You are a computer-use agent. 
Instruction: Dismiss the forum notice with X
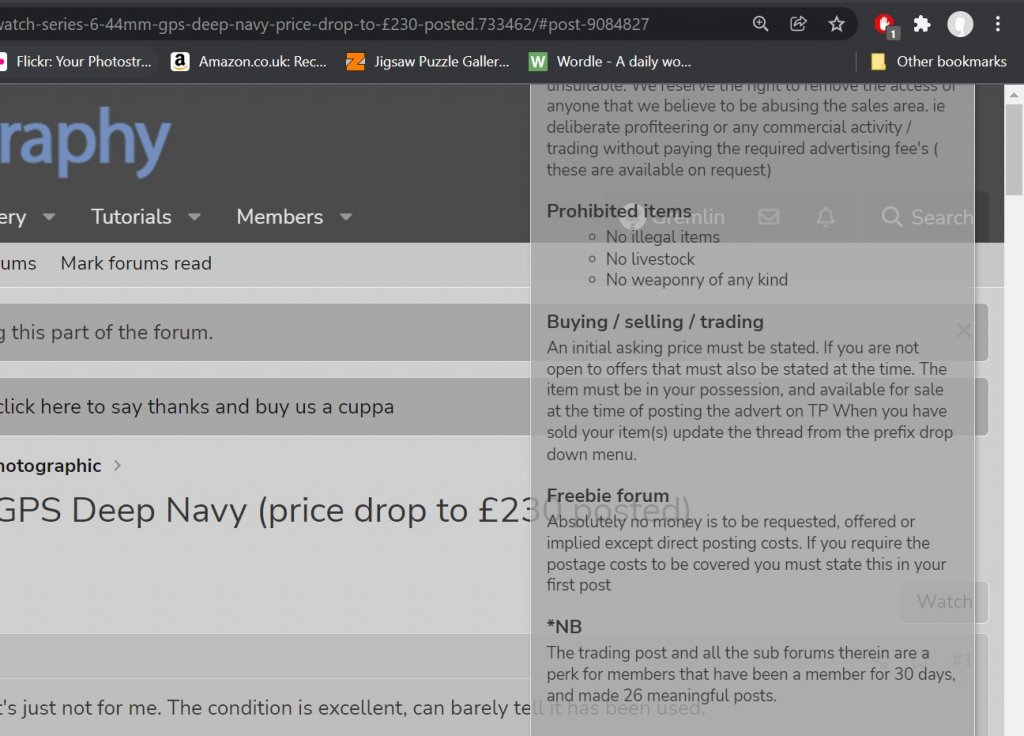coord(964,331)
